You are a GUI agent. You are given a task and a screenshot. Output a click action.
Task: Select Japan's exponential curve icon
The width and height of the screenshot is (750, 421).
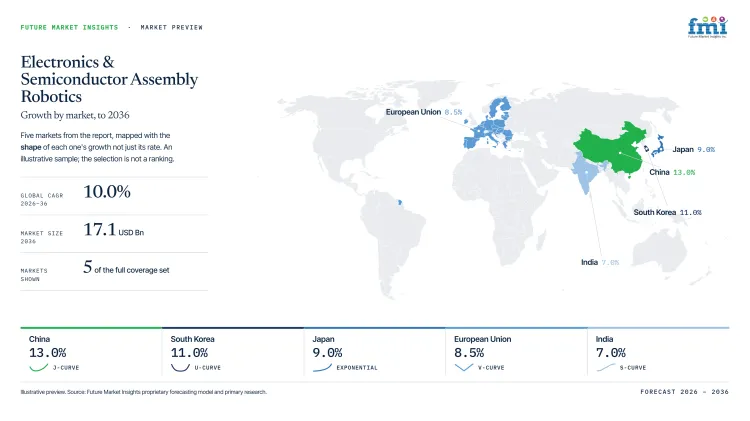pyautogui.click(x=322, y=367)
